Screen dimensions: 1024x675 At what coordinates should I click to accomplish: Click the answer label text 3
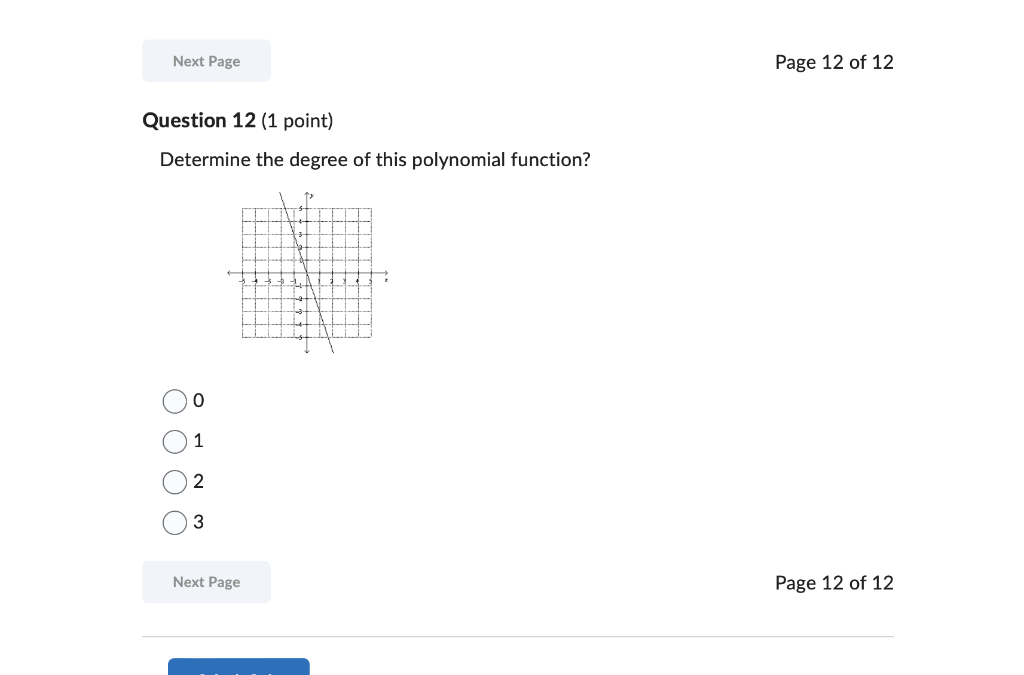tap(199, 522)
